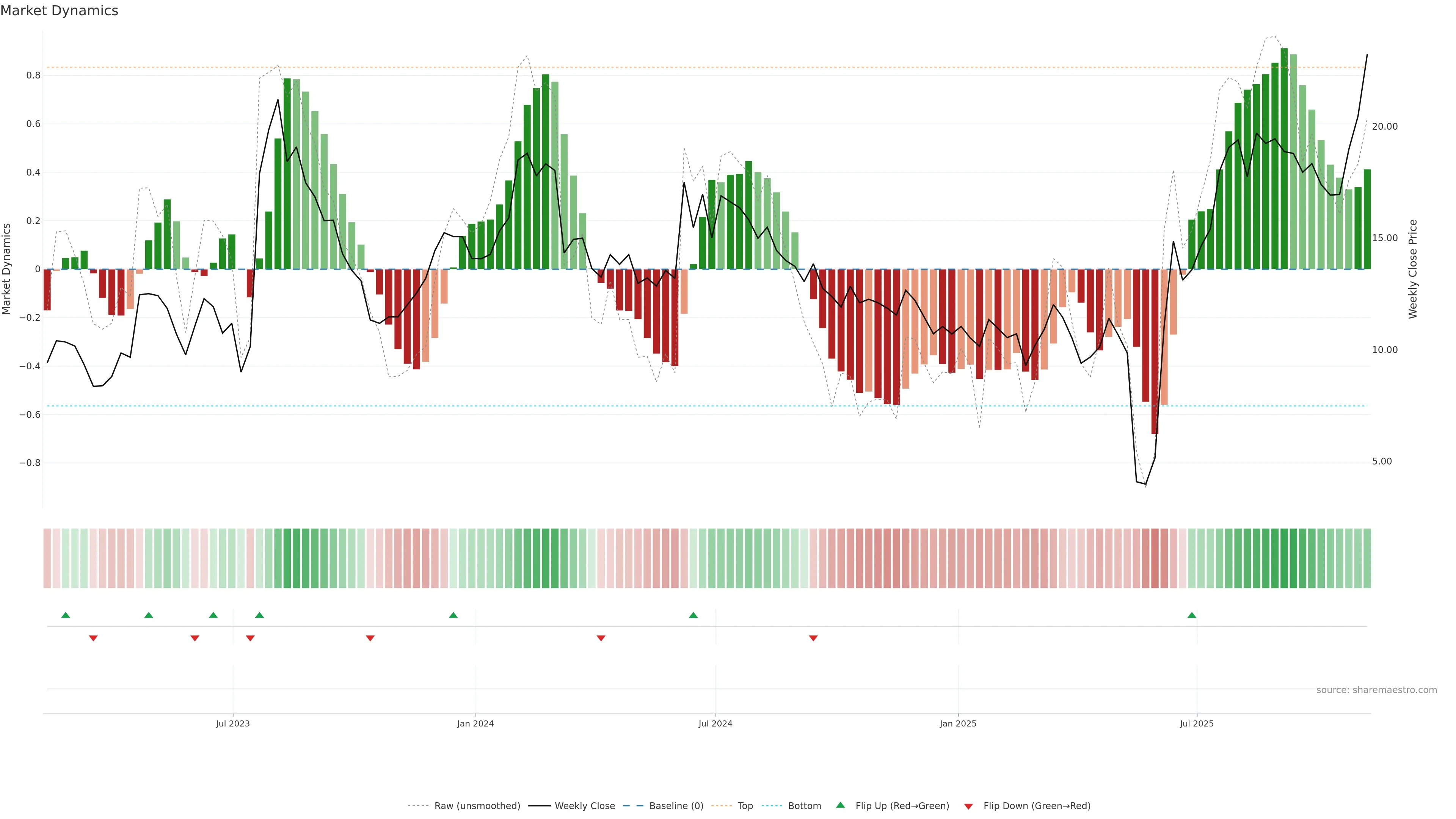
Task: Click the Flip Up green triangle legend icon
Action: [x=841, y=805]
